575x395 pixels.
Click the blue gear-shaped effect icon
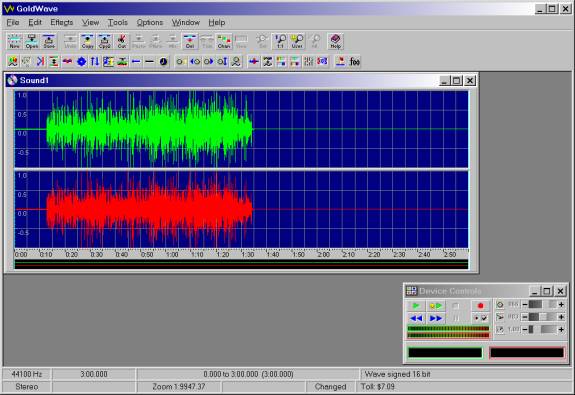(x=81, y=62)
